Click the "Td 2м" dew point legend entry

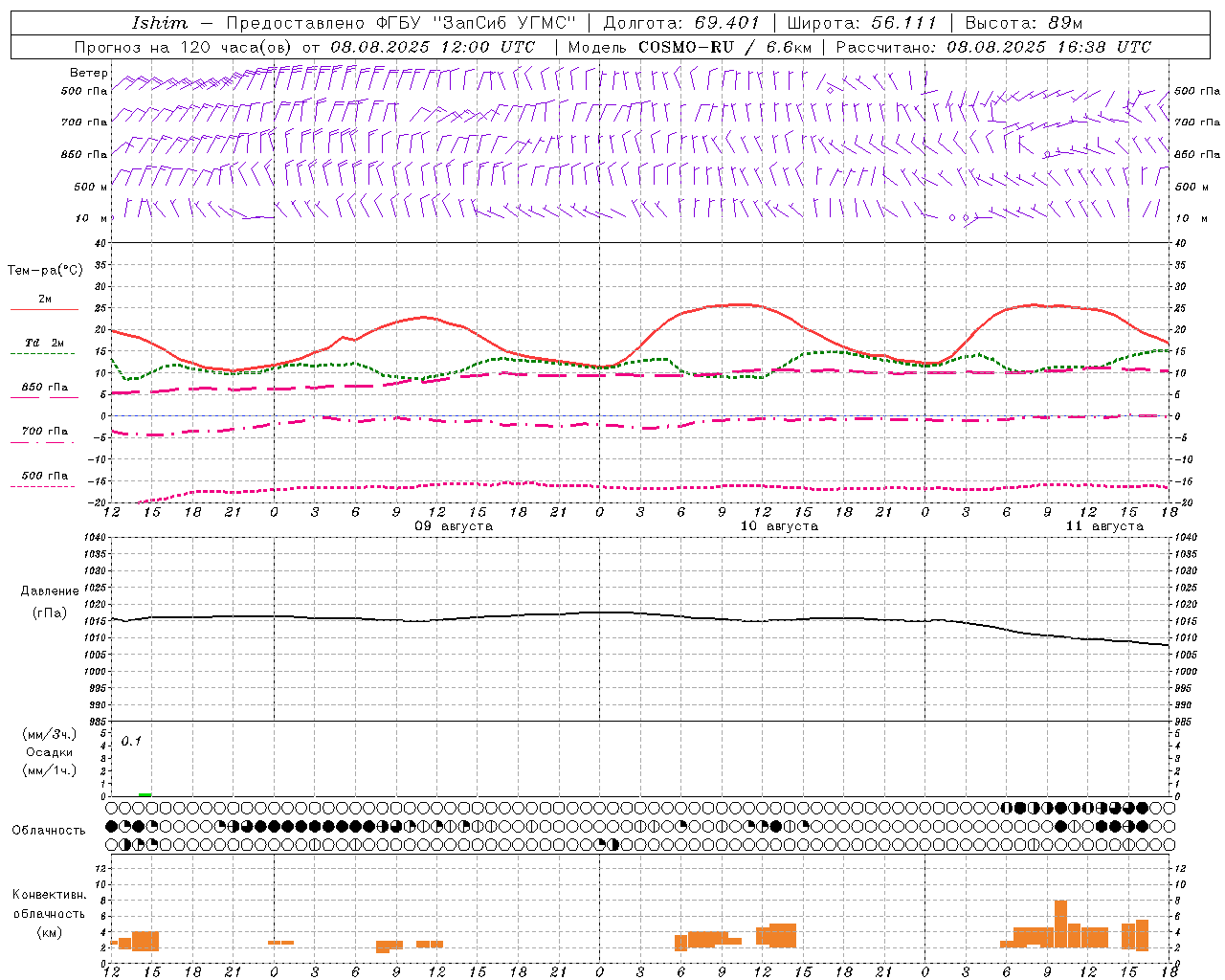click(x=45, y=343)
